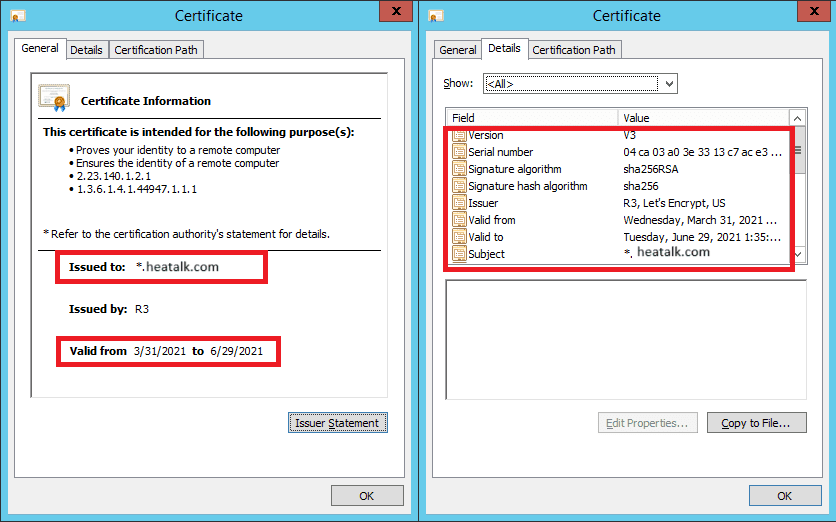Image resolution: width=836 pixels, height=522 pixels.
Task: Click the 3/31/2021 valid from date
Action: pos(160,351)
